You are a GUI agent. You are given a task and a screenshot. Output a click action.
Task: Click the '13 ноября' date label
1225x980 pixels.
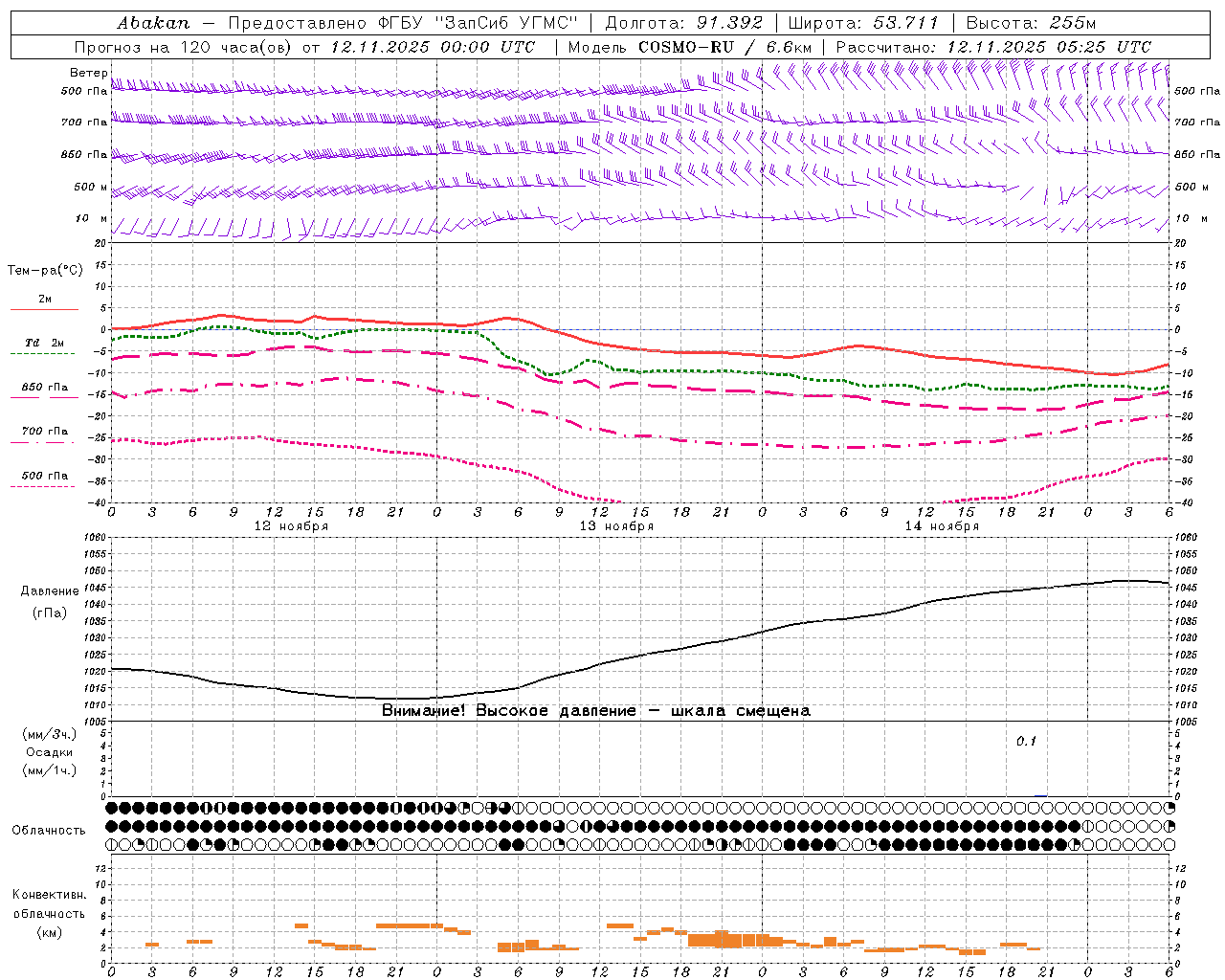click(x=616, y=526)
